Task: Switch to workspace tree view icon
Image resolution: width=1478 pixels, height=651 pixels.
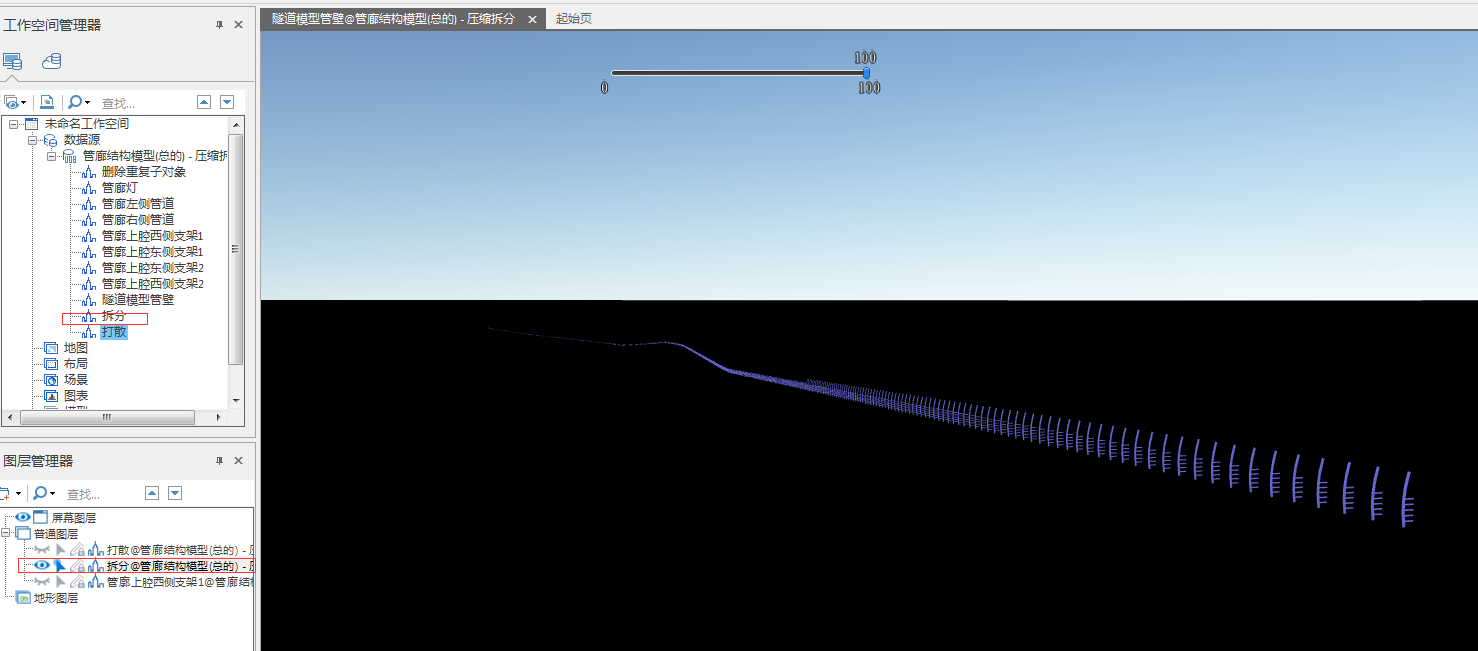Action: [12, 62]
